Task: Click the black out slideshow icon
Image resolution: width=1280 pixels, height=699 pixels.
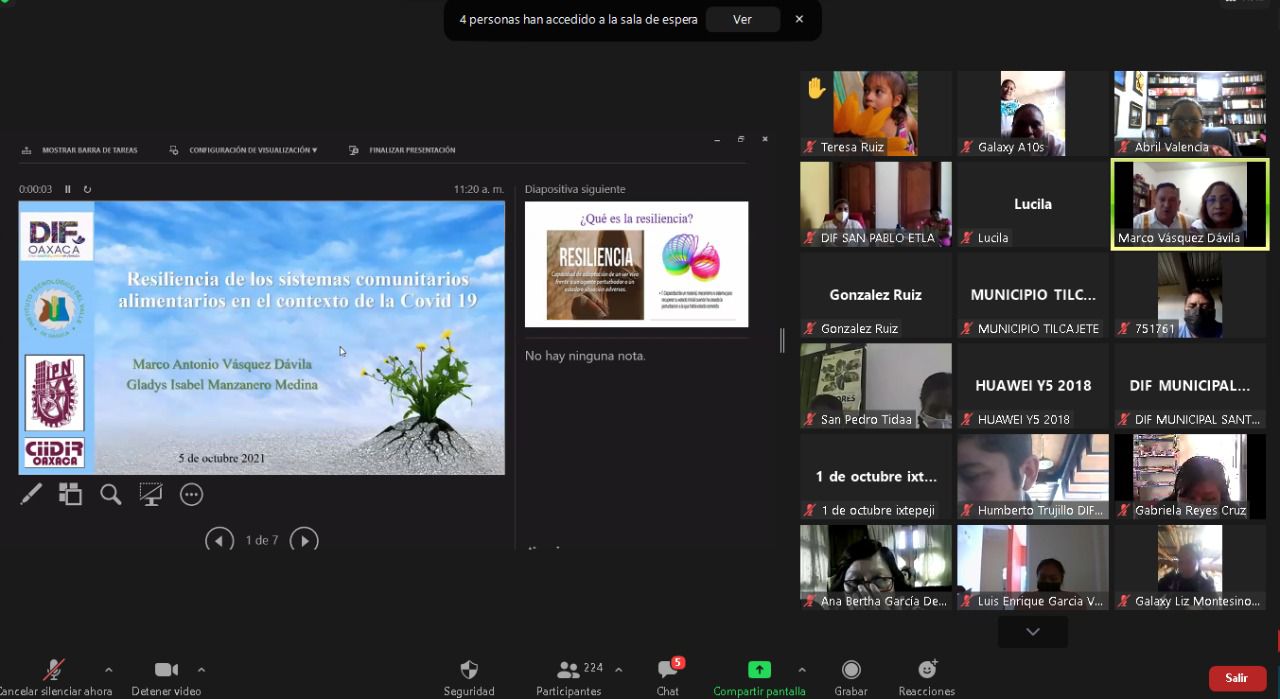Action: [151, 494]
